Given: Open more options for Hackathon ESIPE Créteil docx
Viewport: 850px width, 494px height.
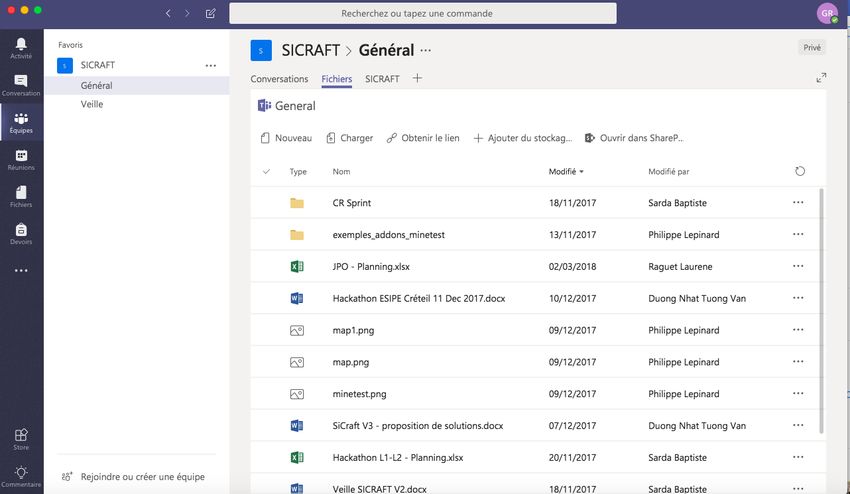Looking at the screenshot, I should pyautogui.click(x=798, y=298).
